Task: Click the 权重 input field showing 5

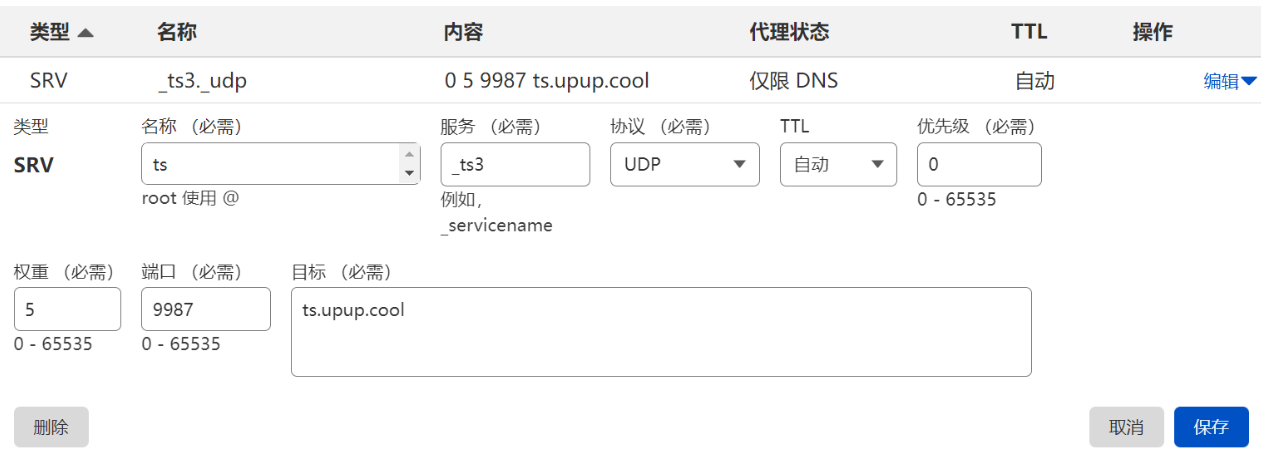Action: pyautogui.click(x=67, y=310)
